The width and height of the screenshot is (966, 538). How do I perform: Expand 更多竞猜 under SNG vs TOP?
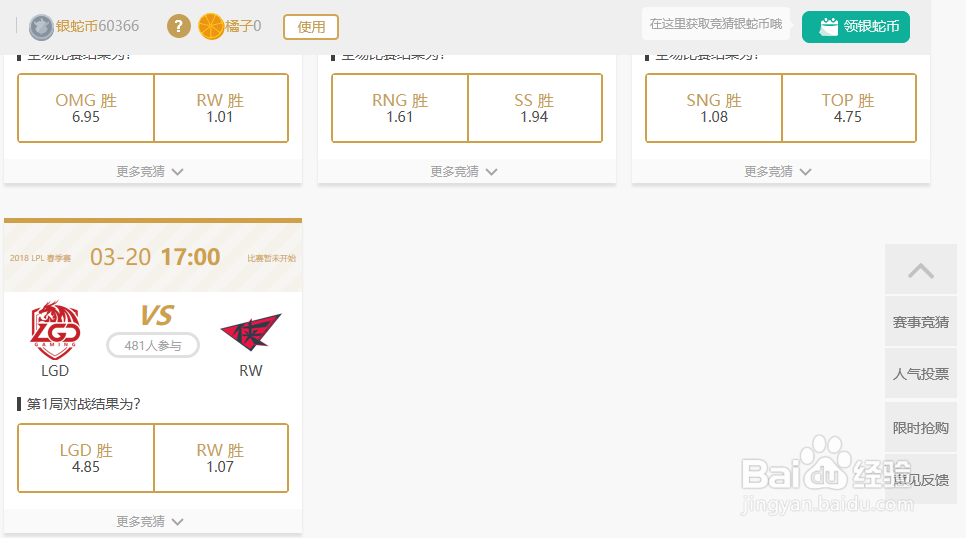(x=777, y=171)
